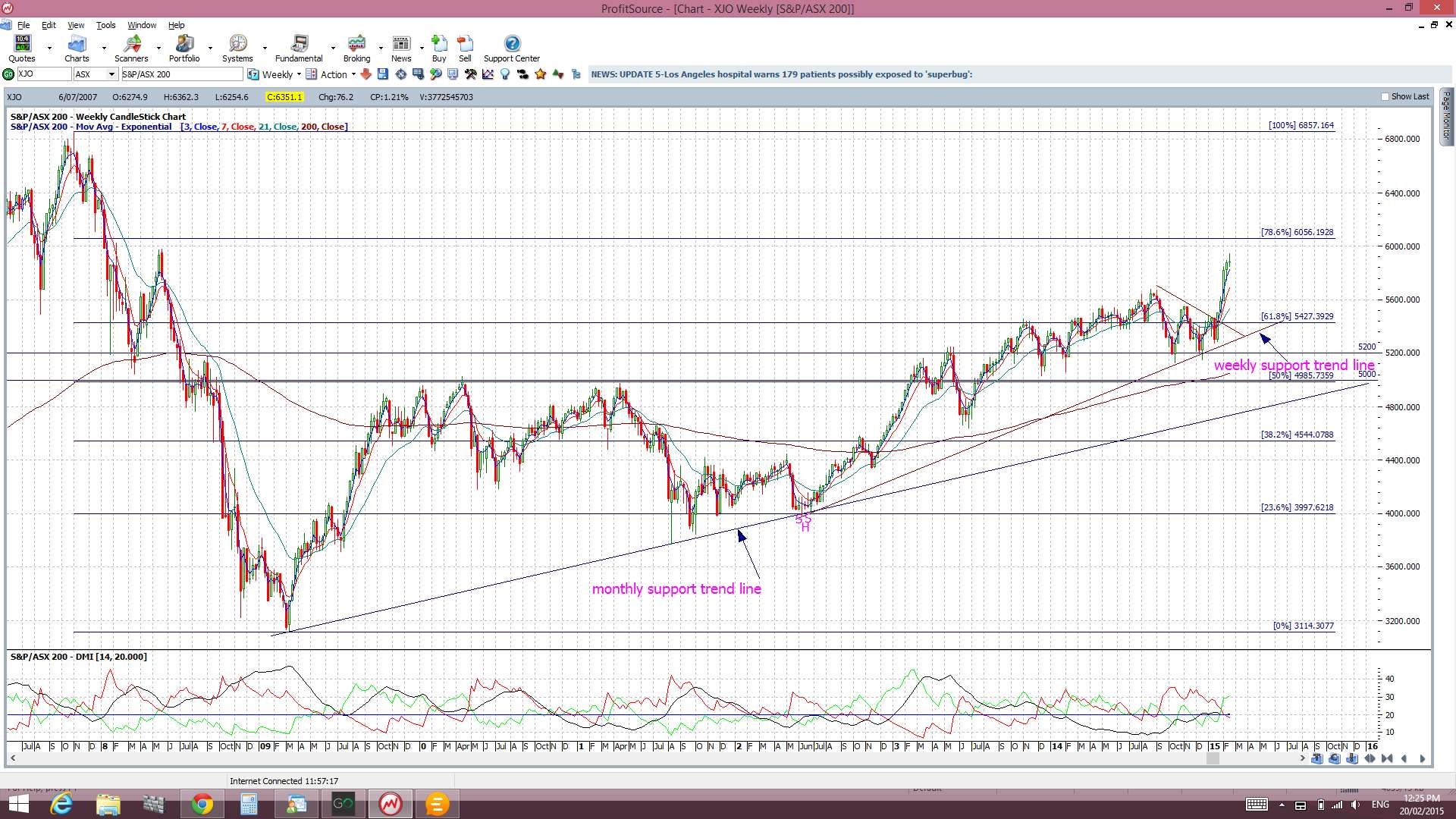The width and height of the screenshot is (1456, 819).
Task: Expand the Portfolio dropdown arrow
Action: click(210, 48)
